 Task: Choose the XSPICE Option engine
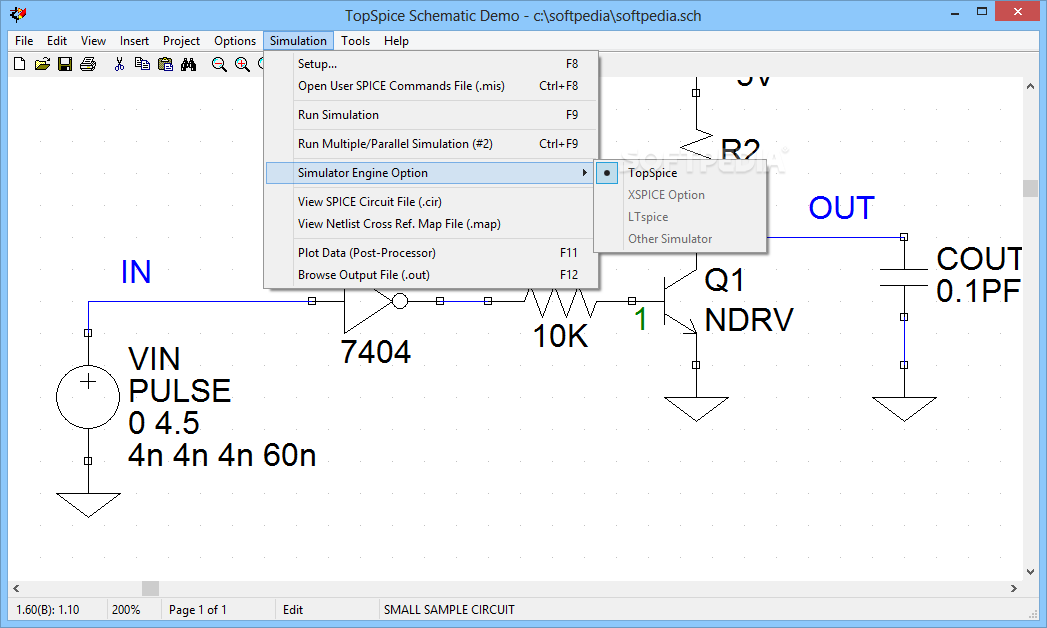(680, 195)
